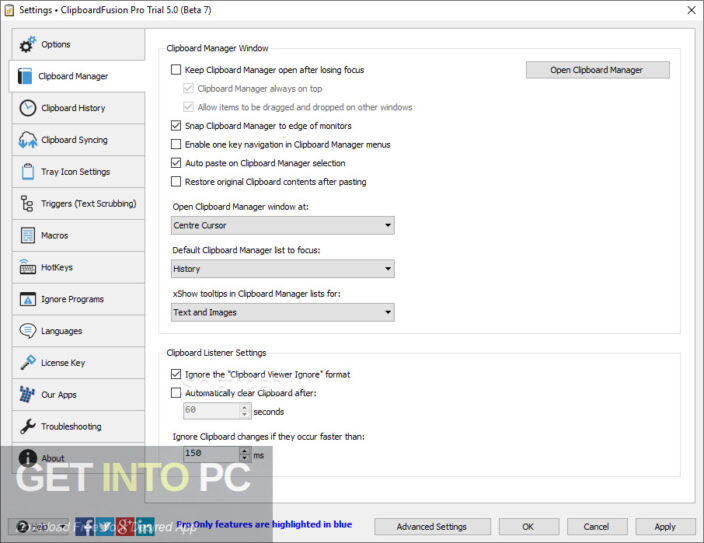The width and height of the screenshot is (704, 543).
Task: Open the Tray Icon Settings tab
Action: click(79, 172)
